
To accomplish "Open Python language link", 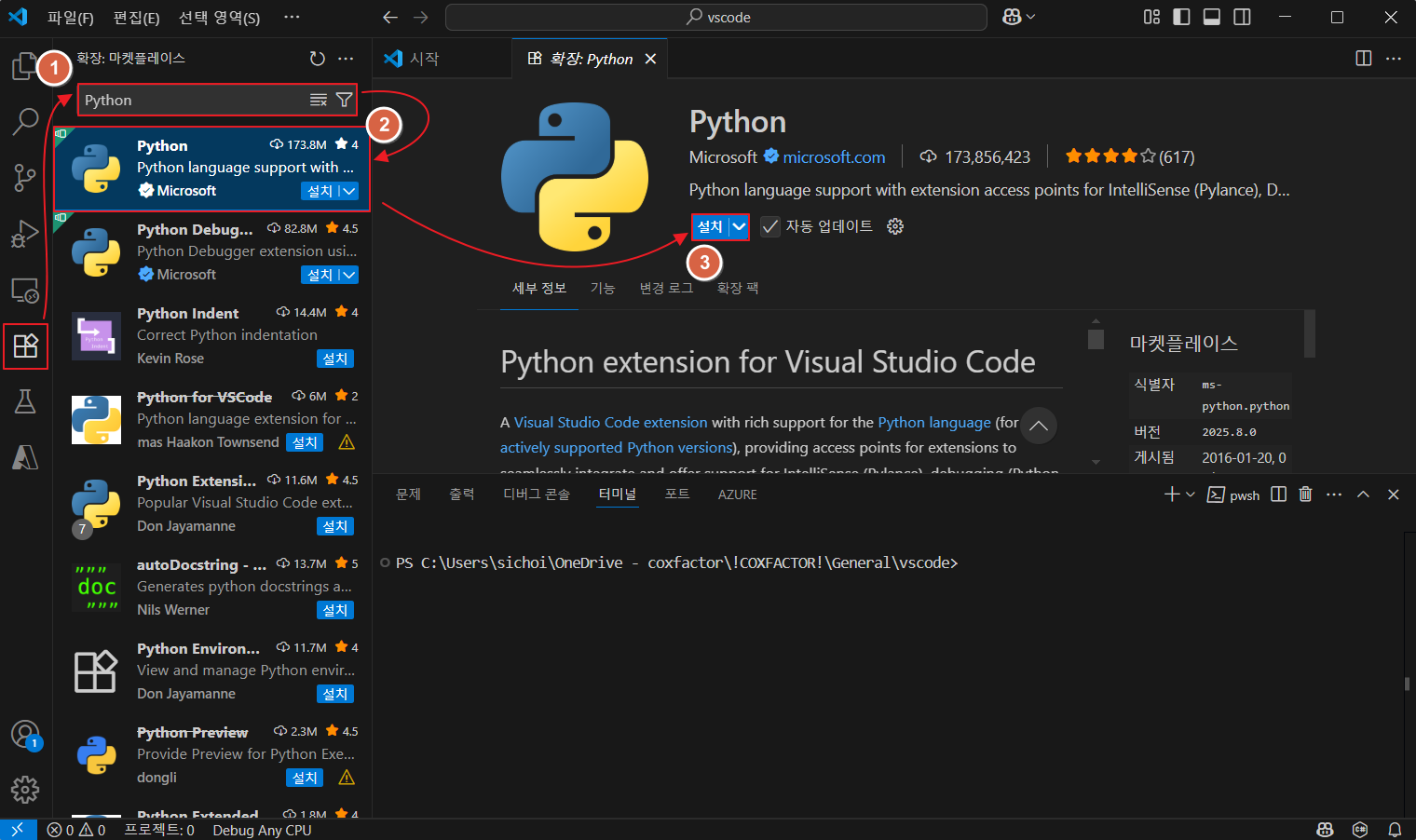I will point(934,422).
